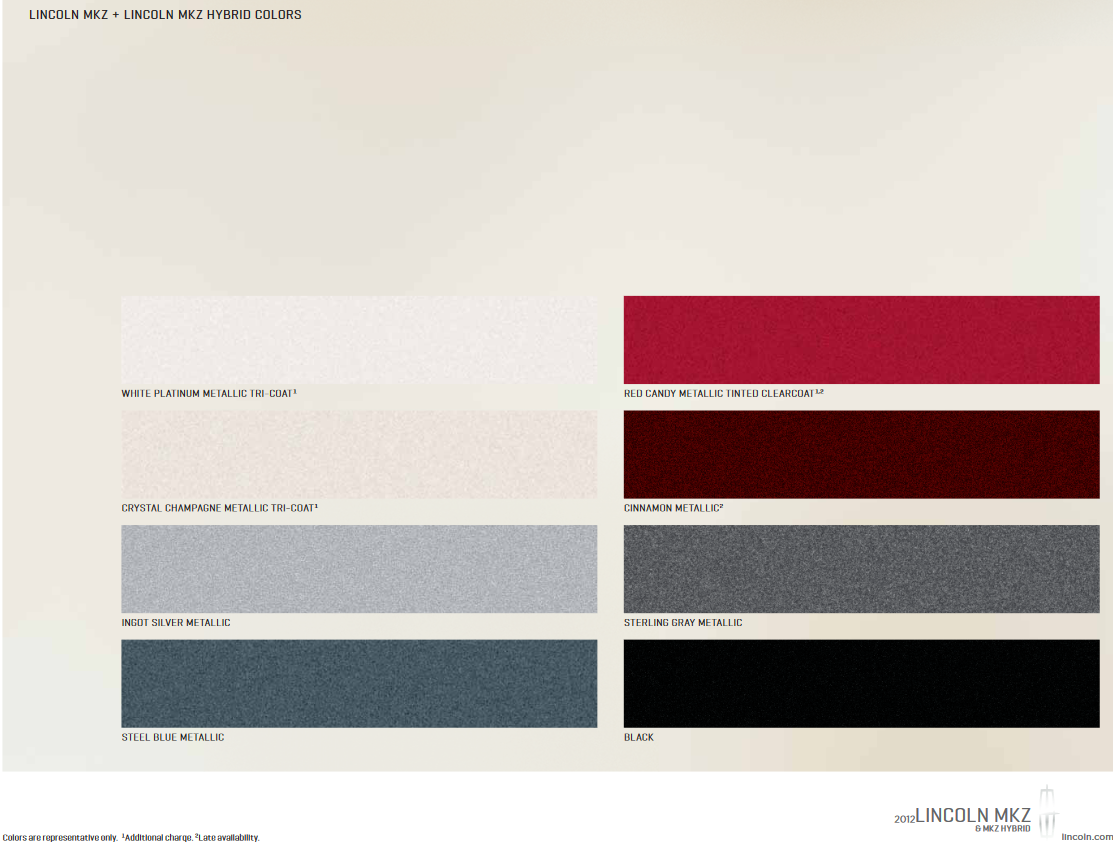Click the 'Crystal Champagne Metallic Tri-Coat' label
Screen dimensions: 1113x842
[x=219, y=508]
